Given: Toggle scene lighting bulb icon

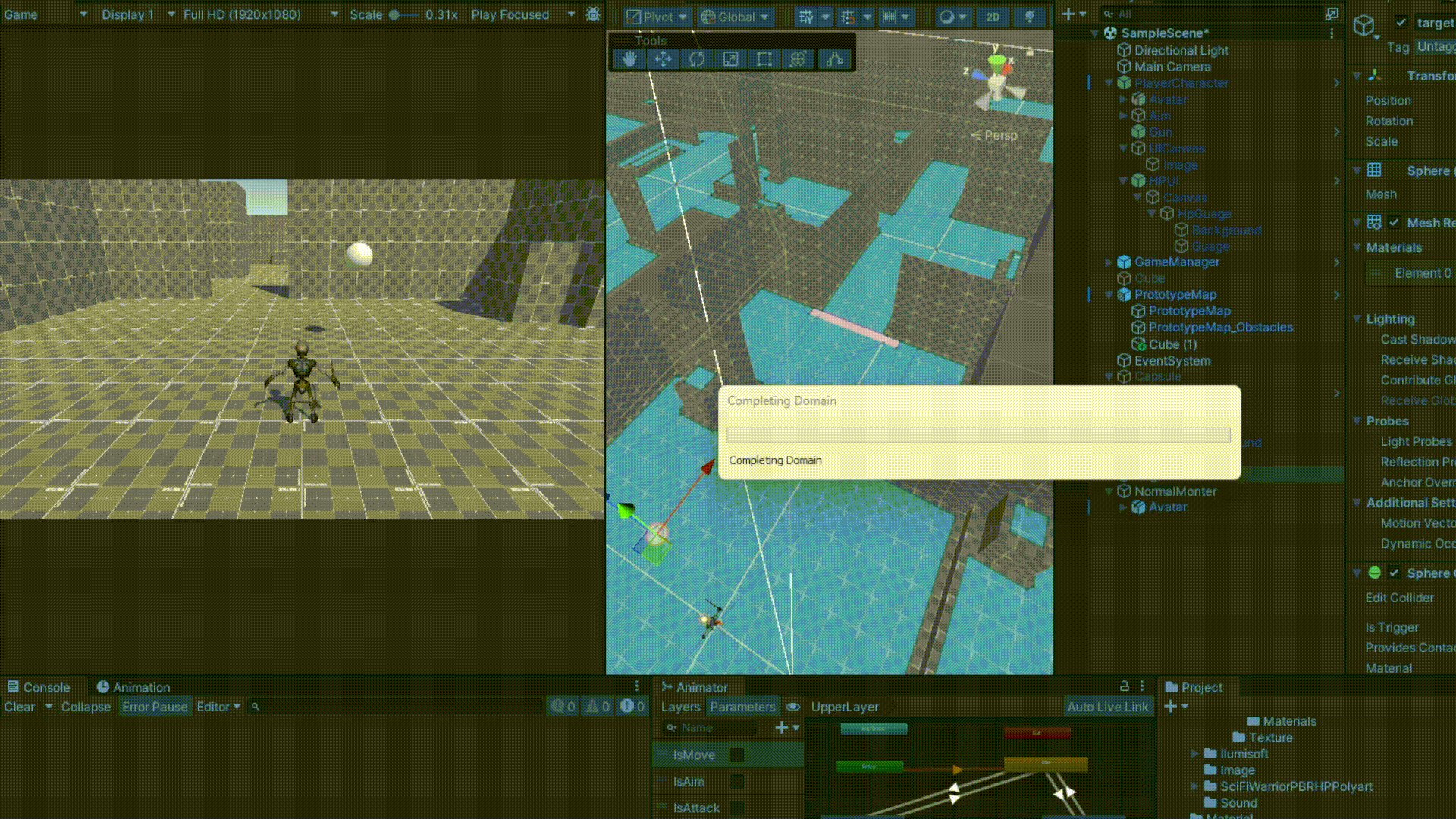Looking at the screenshot, I should tap(1030, 17).
